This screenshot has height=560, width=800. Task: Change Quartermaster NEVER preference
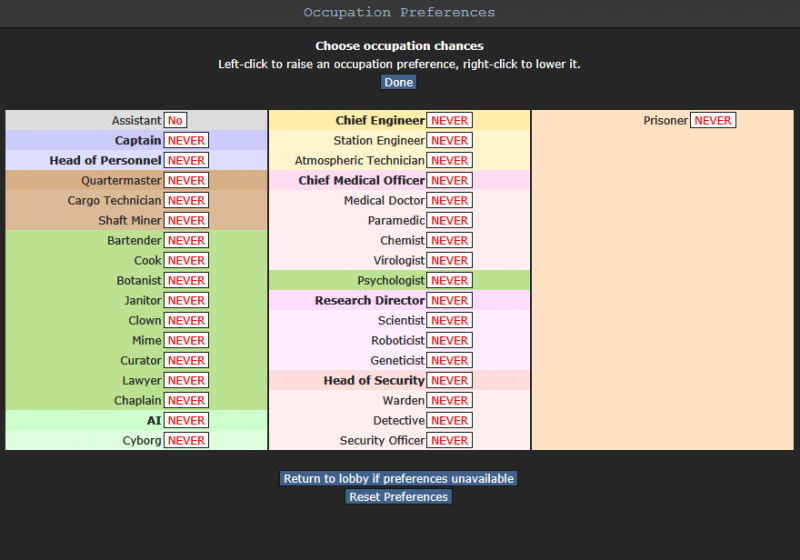pyautogui.click(x=186, y=180)
